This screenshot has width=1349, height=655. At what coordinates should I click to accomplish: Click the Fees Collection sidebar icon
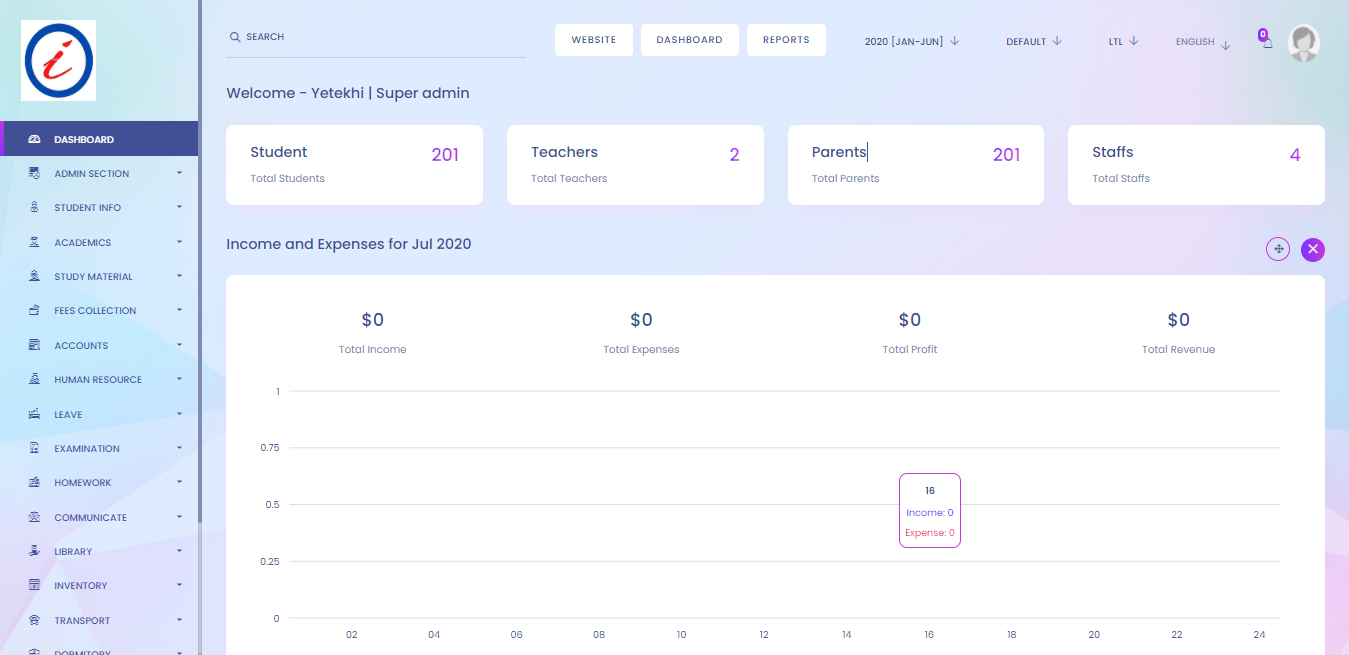34,311
